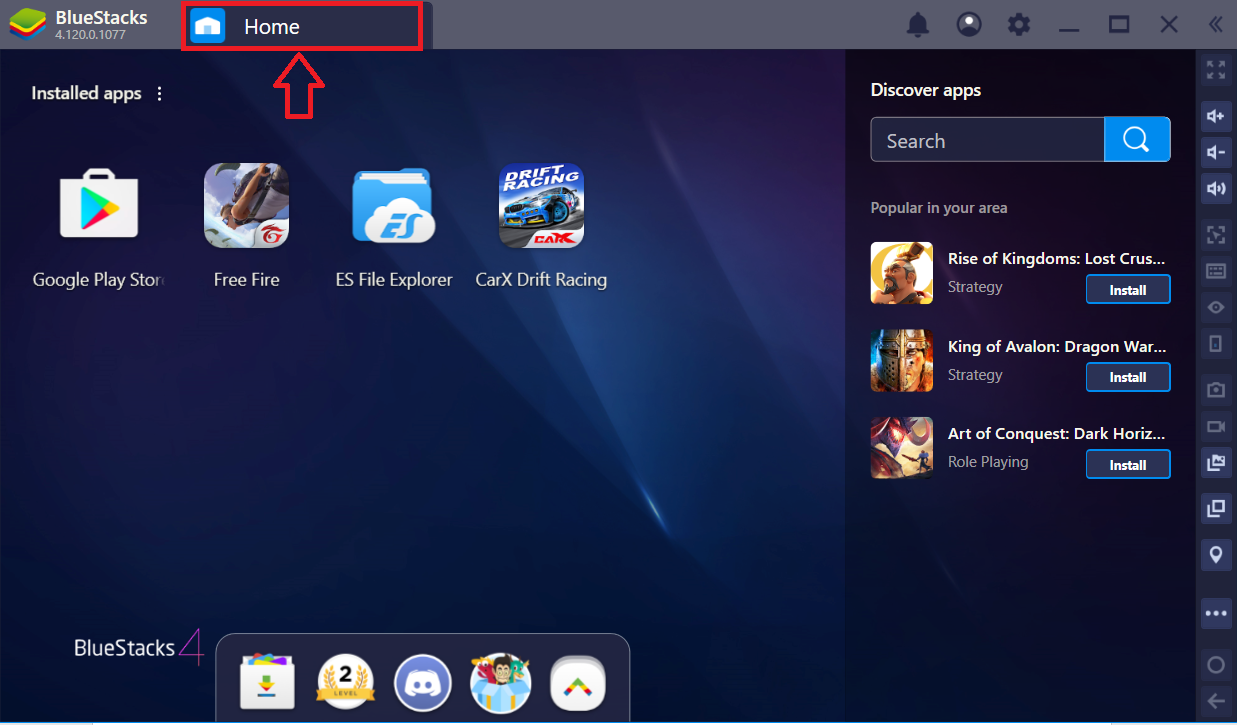Take a screenshot with camera icon
The width and height of the screenshot is (1237, 725).
(x=1216, y=389)
